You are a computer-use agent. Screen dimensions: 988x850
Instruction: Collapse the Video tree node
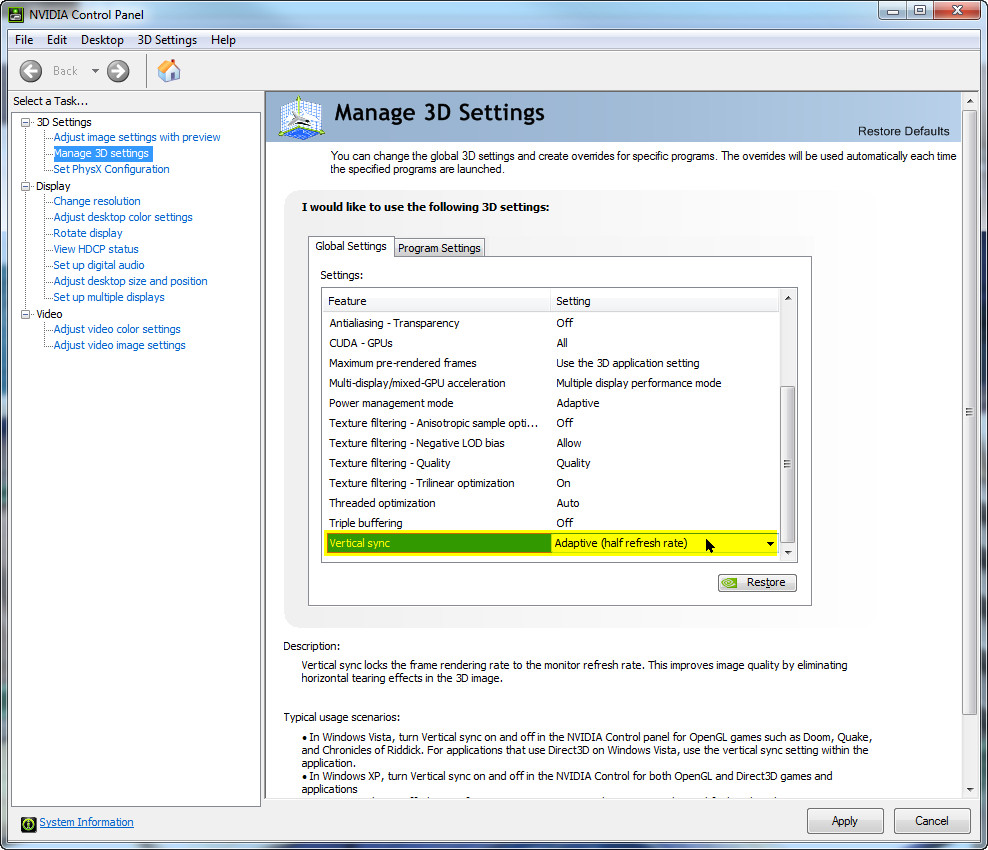25,314
